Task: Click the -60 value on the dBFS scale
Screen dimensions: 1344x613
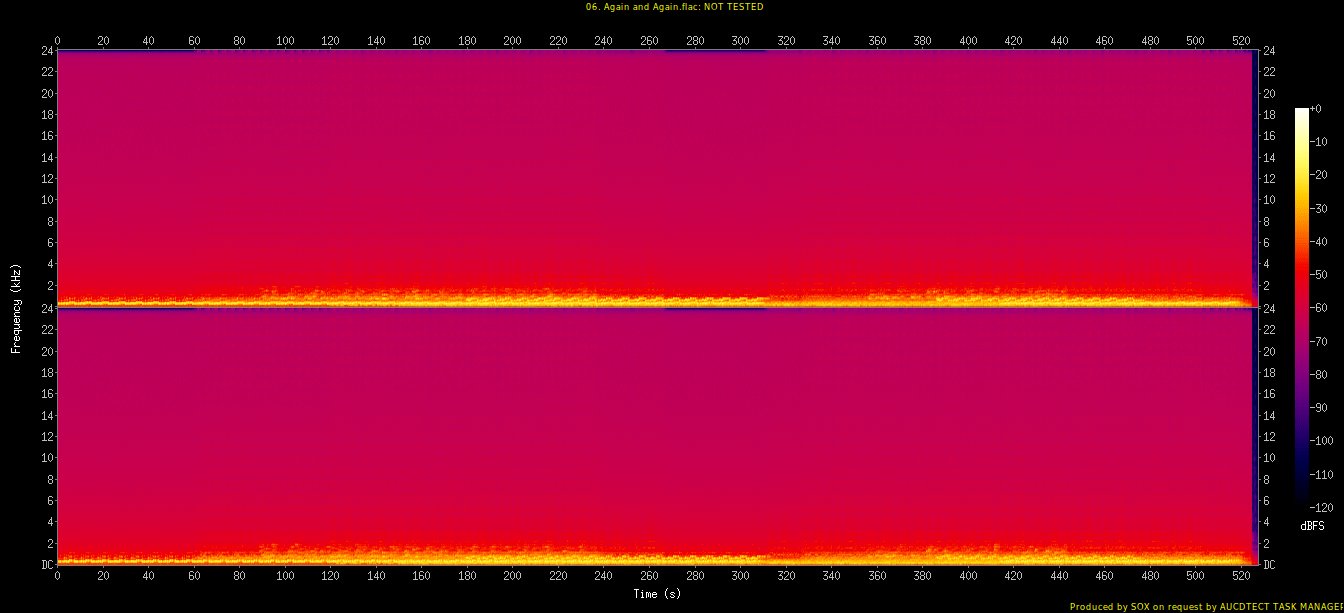Action: tap(1320, 308)
